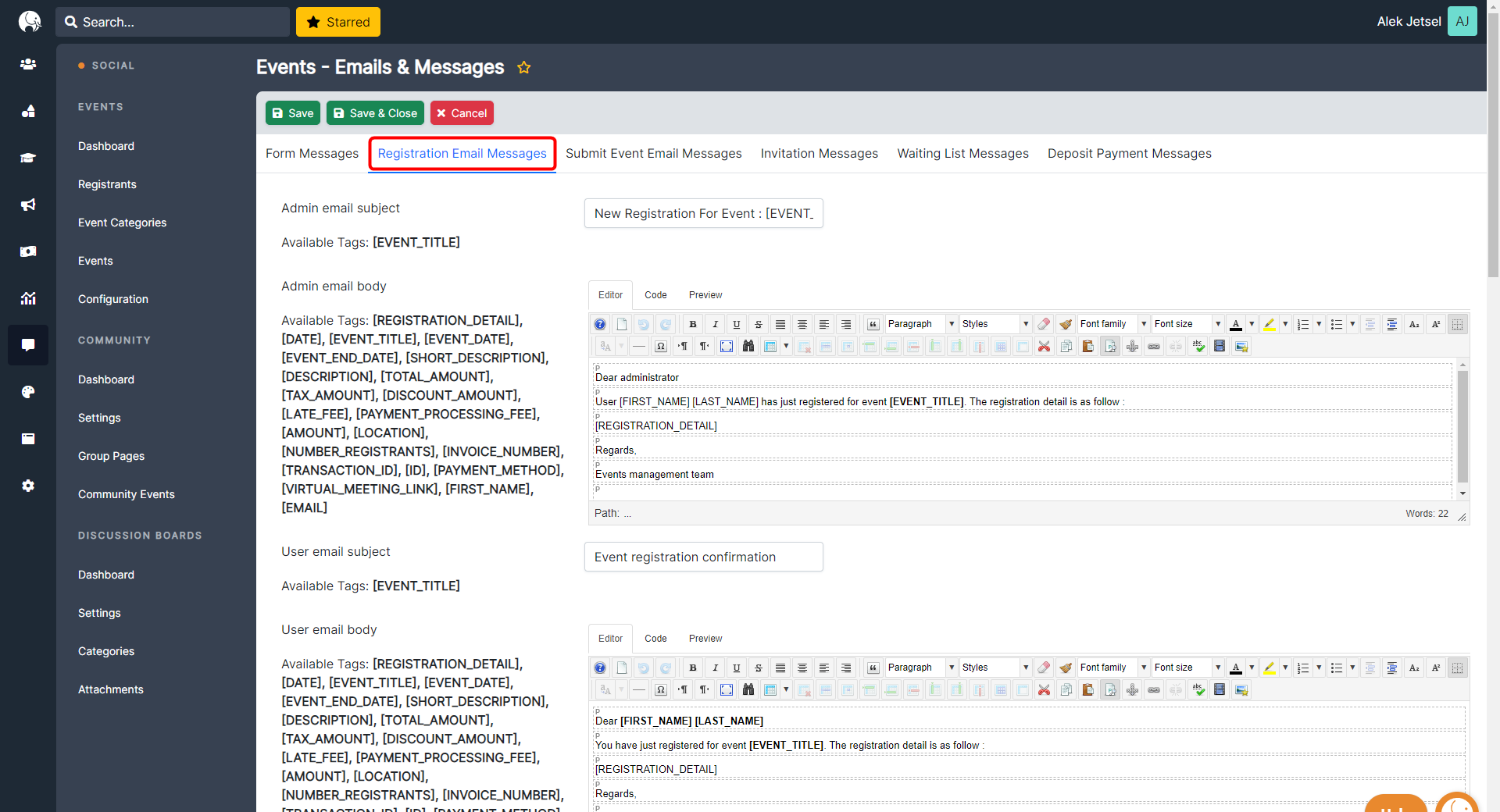Screen dimensions: 1500x812
Task: Open Styles dropdown in Admin editor
Action: pyautogui.click(x=995, y=324)
